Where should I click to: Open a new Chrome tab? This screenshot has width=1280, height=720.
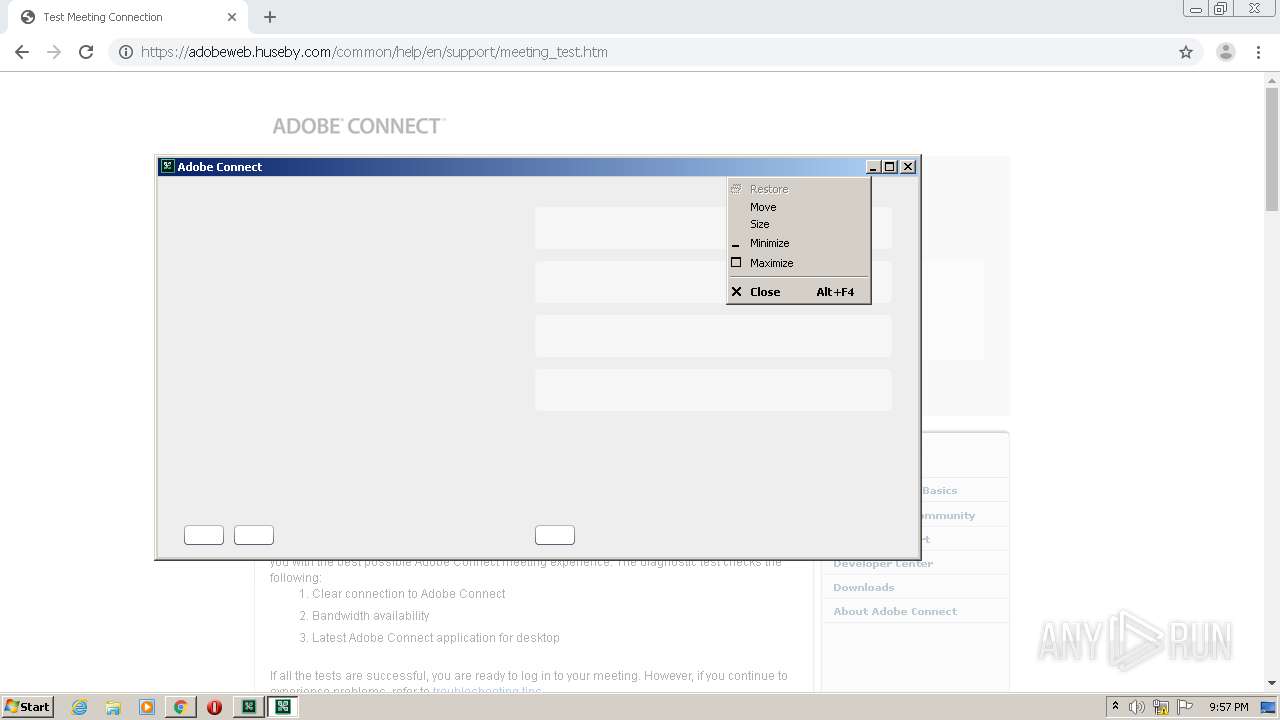tap(270, 17)
